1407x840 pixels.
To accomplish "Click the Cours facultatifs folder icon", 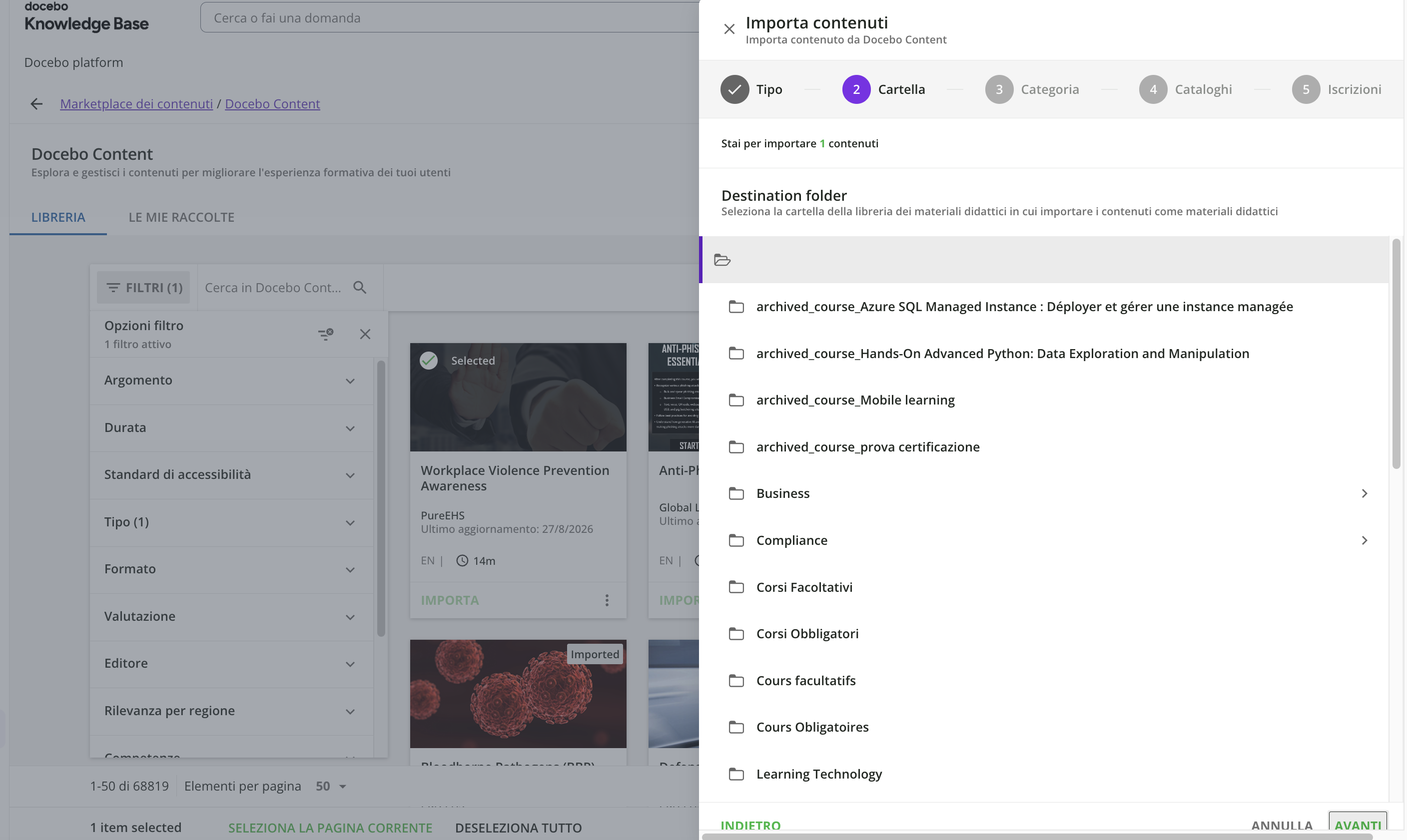I will (x=736, y=680).
